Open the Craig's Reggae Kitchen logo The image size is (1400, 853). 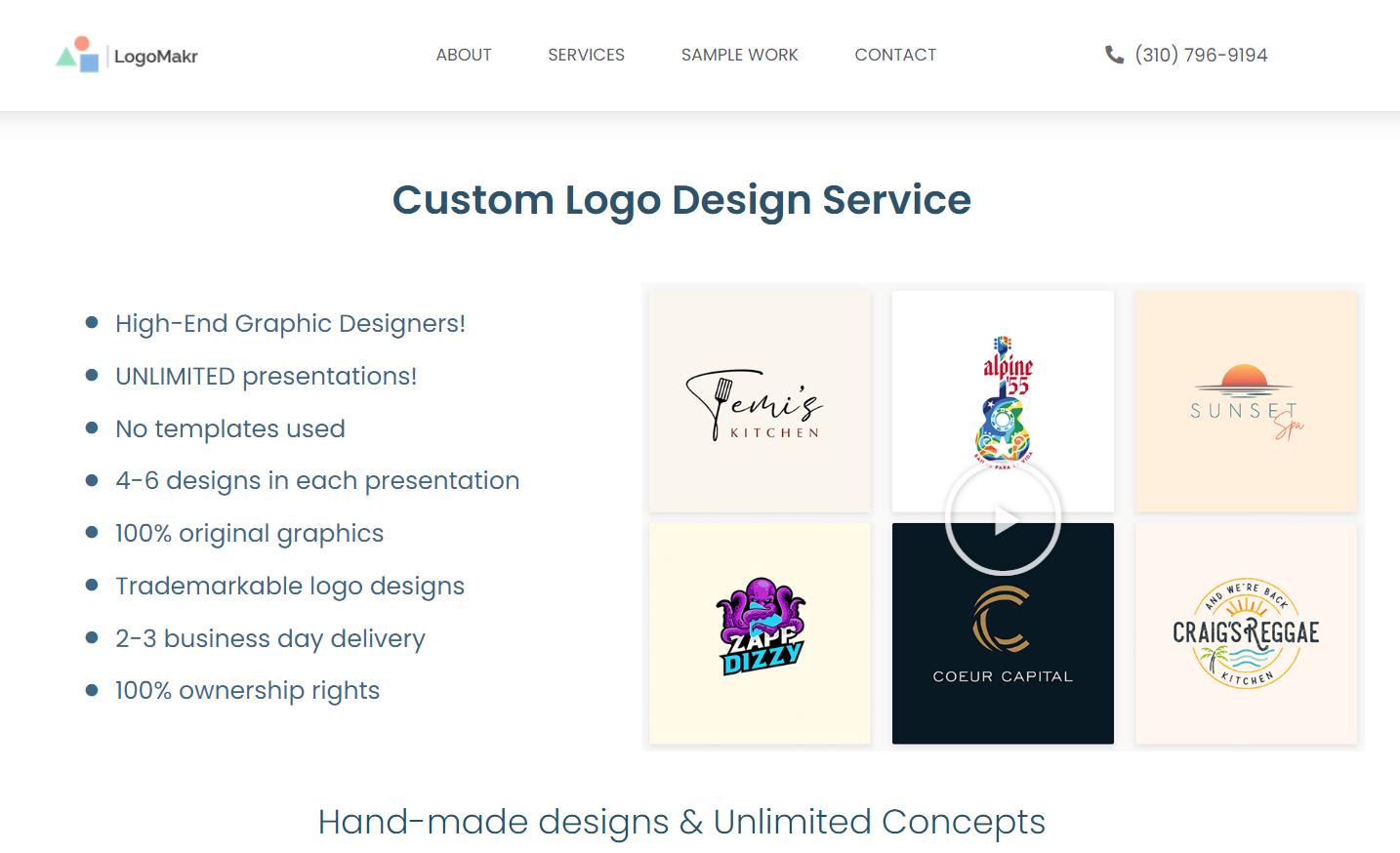[1246, 633]
